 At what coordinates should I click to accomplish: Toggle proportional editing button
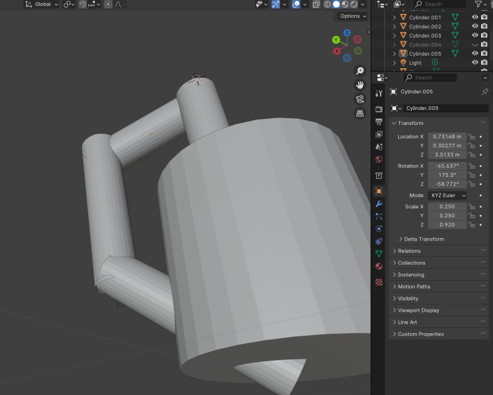coord(108,4)
